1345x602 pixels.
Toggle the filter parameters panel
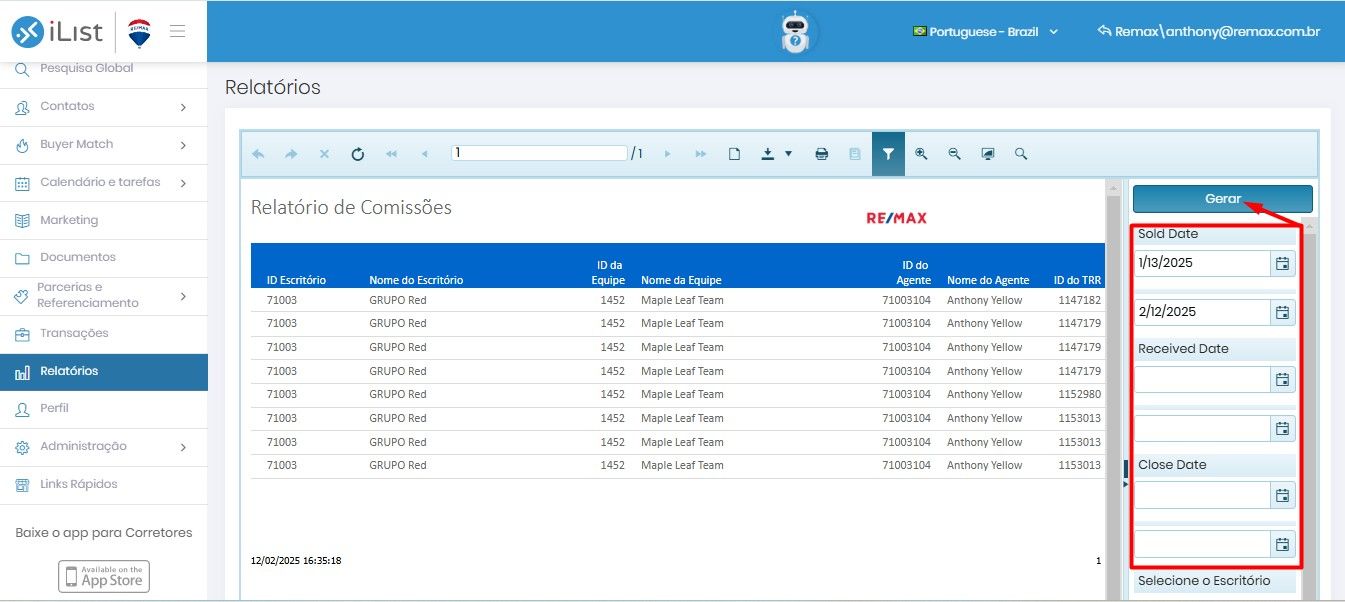(888, 154)
